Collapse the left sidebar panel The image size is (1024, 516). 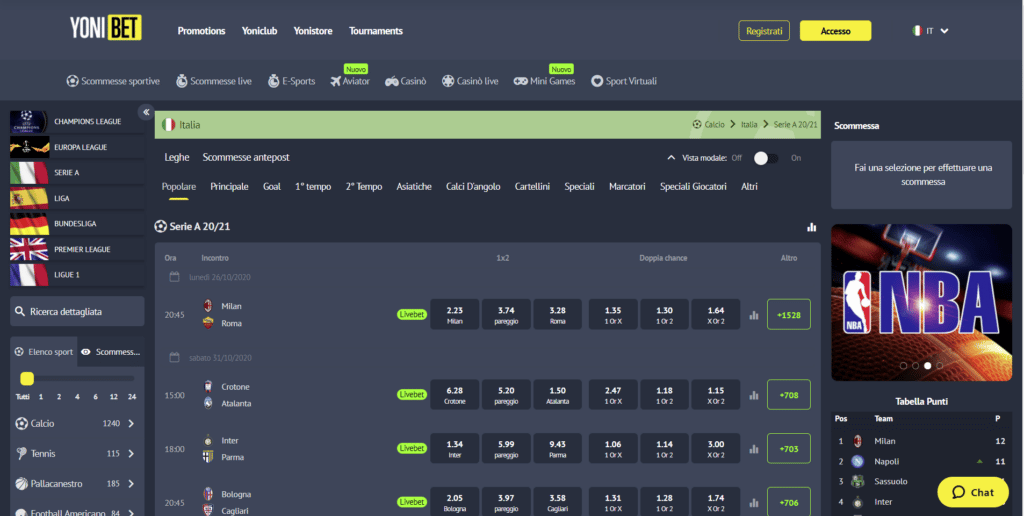[x=146, y=112]
